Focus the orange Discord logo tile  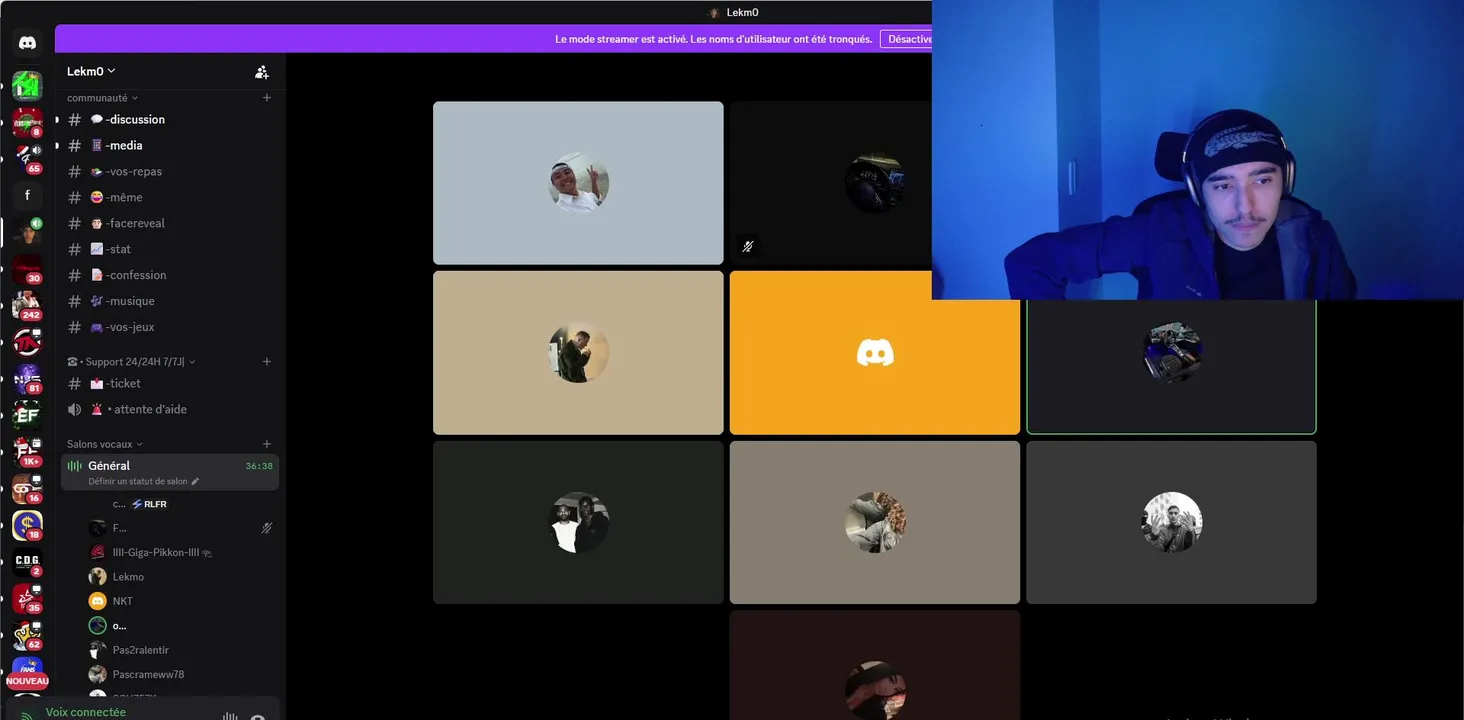pyautogui.click(x=875, y=353)
